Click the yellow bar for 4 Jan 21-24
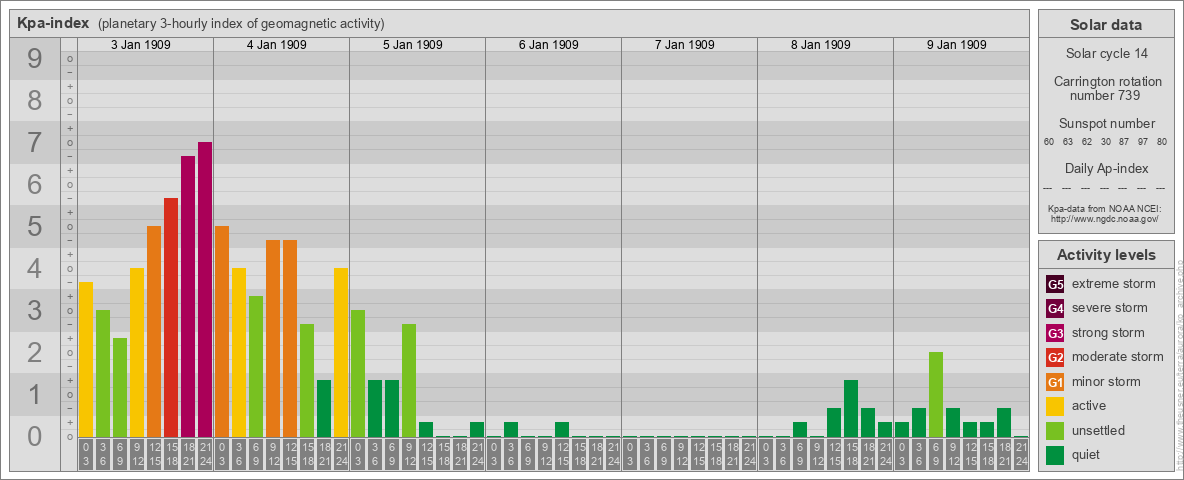This screenshot has width=1184, height=480. pyautogui.click(x=341, y=352)
